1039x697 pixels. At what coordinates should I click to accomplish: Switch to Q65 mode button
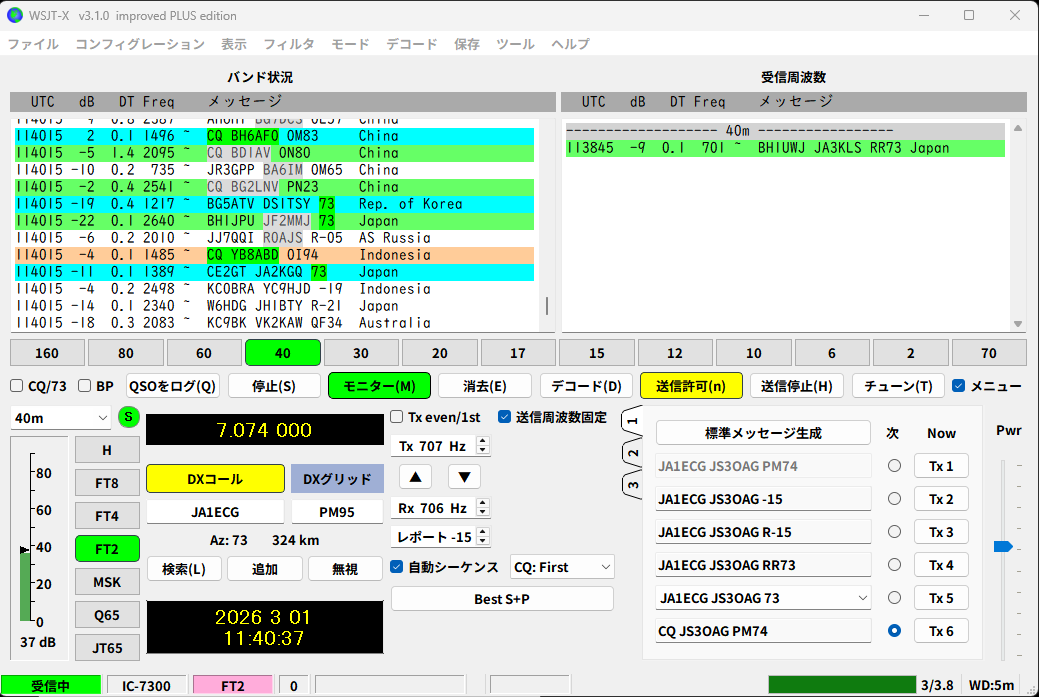(107, 615)
